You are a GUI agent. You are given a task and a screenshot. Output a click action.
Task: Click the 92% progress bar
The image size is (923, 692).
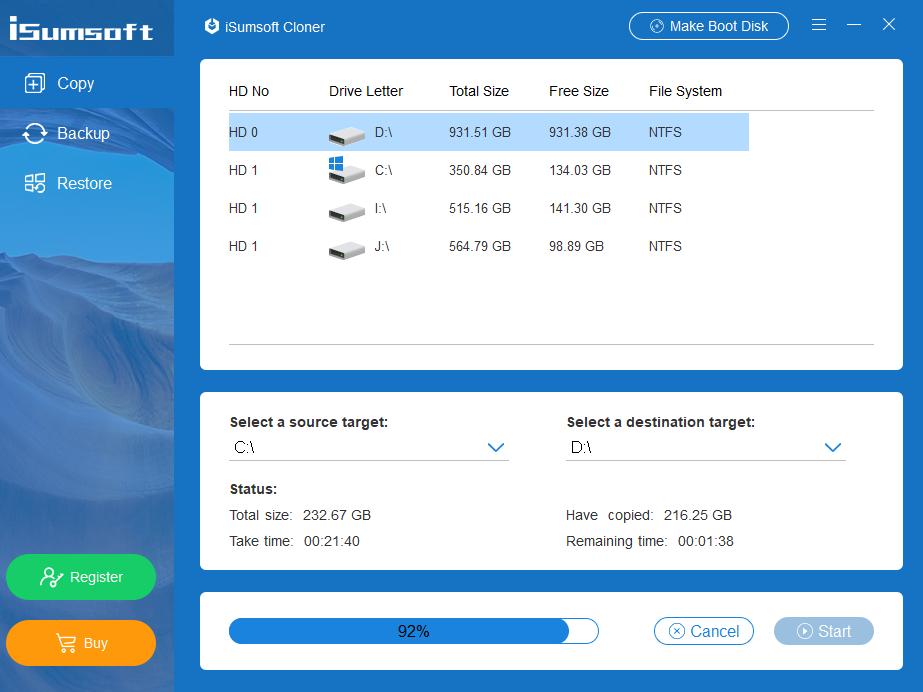414,631
